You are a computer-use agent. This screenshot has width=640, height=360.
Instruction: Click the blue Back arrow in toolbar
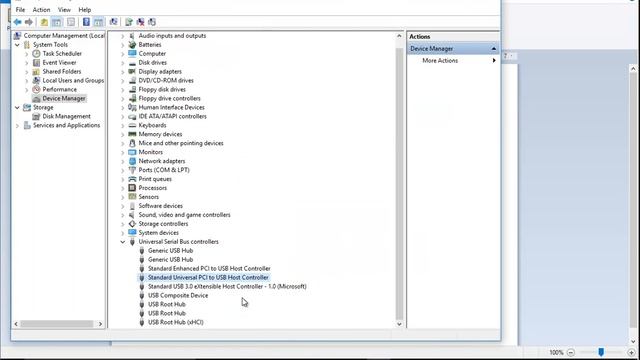tap(17, 22)
